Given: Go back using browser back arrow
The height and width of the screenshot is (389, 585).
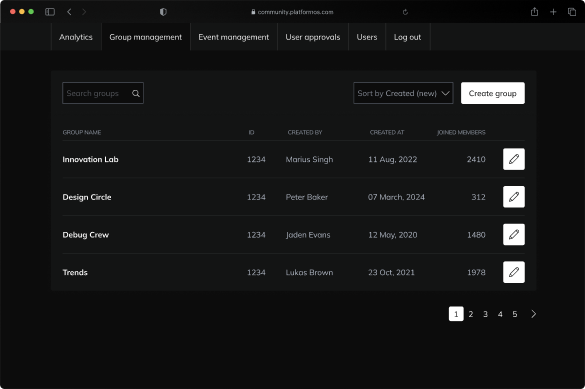Looking at the screenshot, I should pos(69,12).
